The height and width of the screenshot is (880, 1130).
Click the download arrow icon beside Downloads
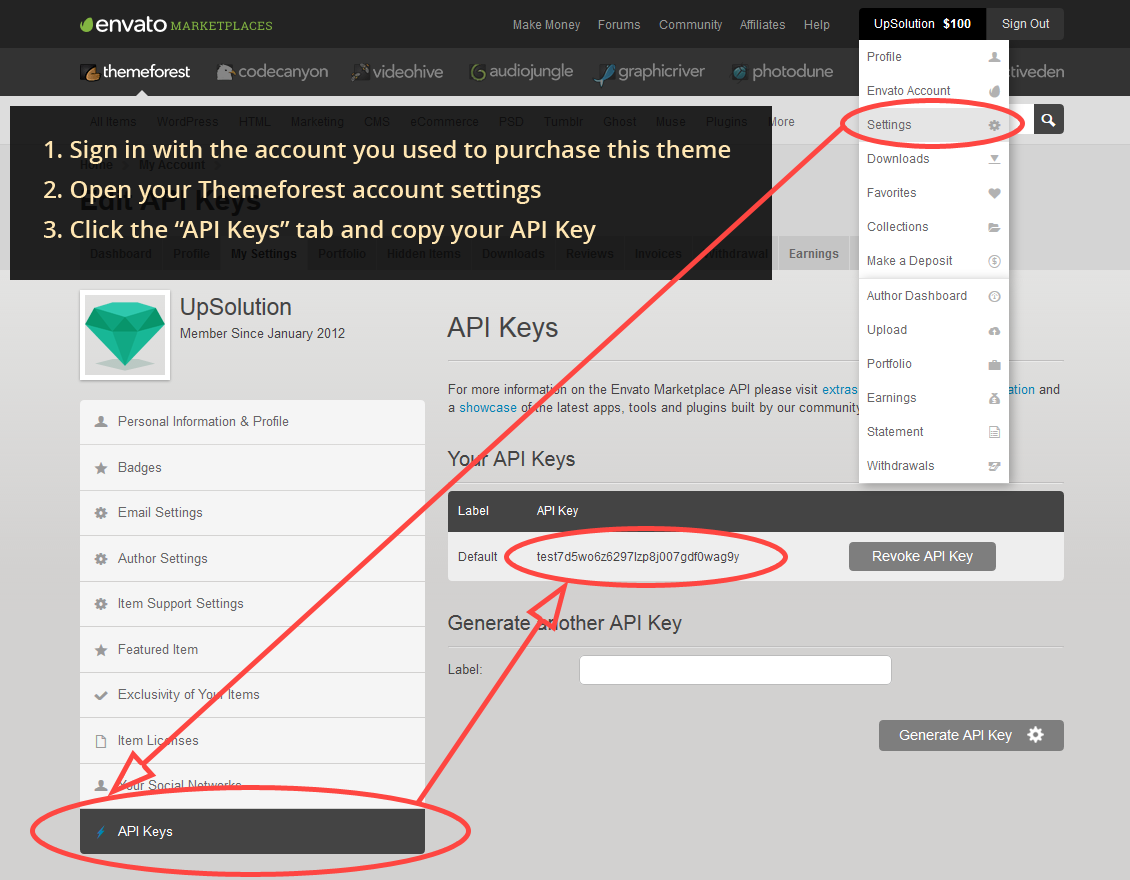click(995, 159)
